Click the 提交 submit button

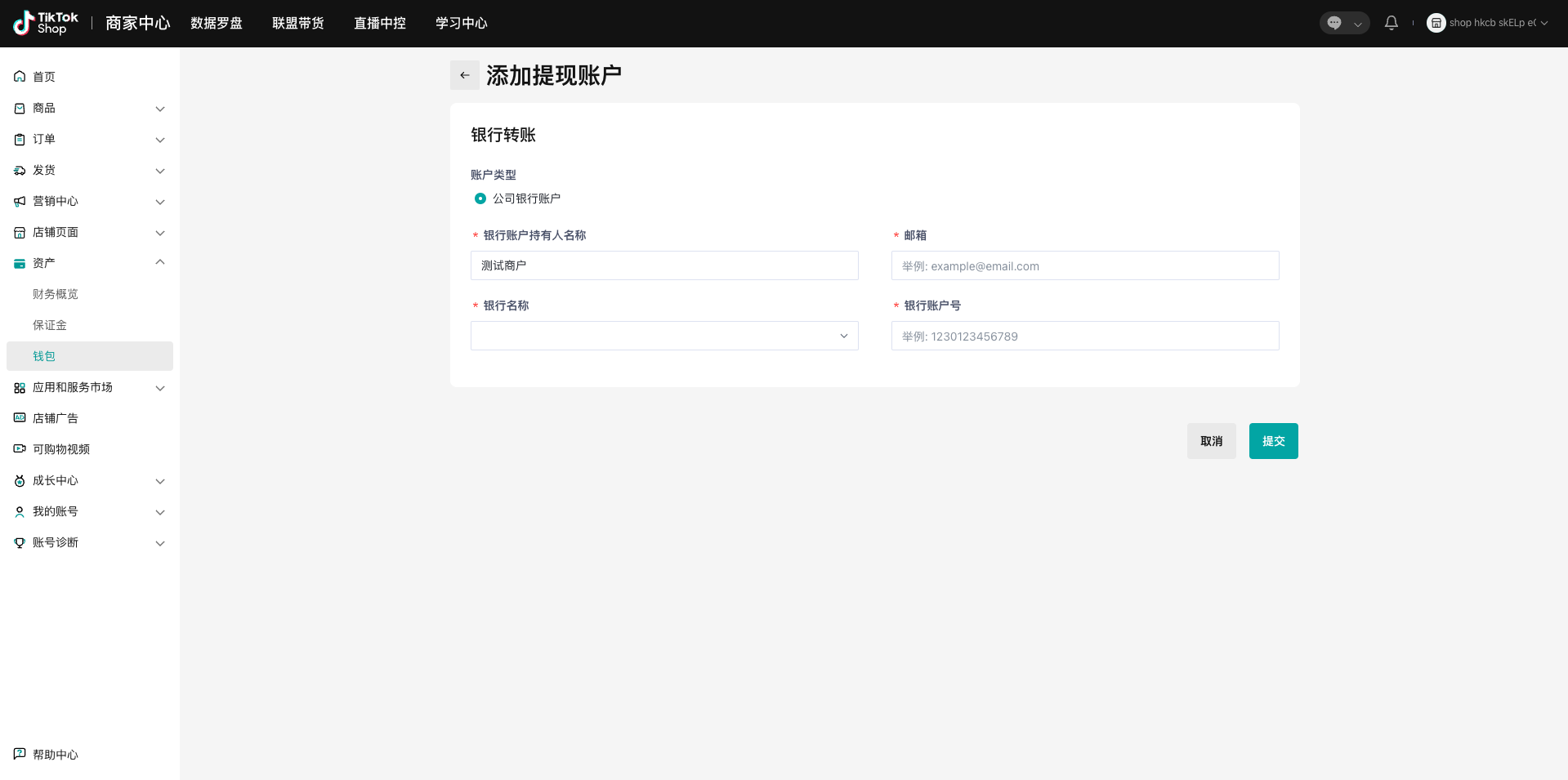[1274, 441]
